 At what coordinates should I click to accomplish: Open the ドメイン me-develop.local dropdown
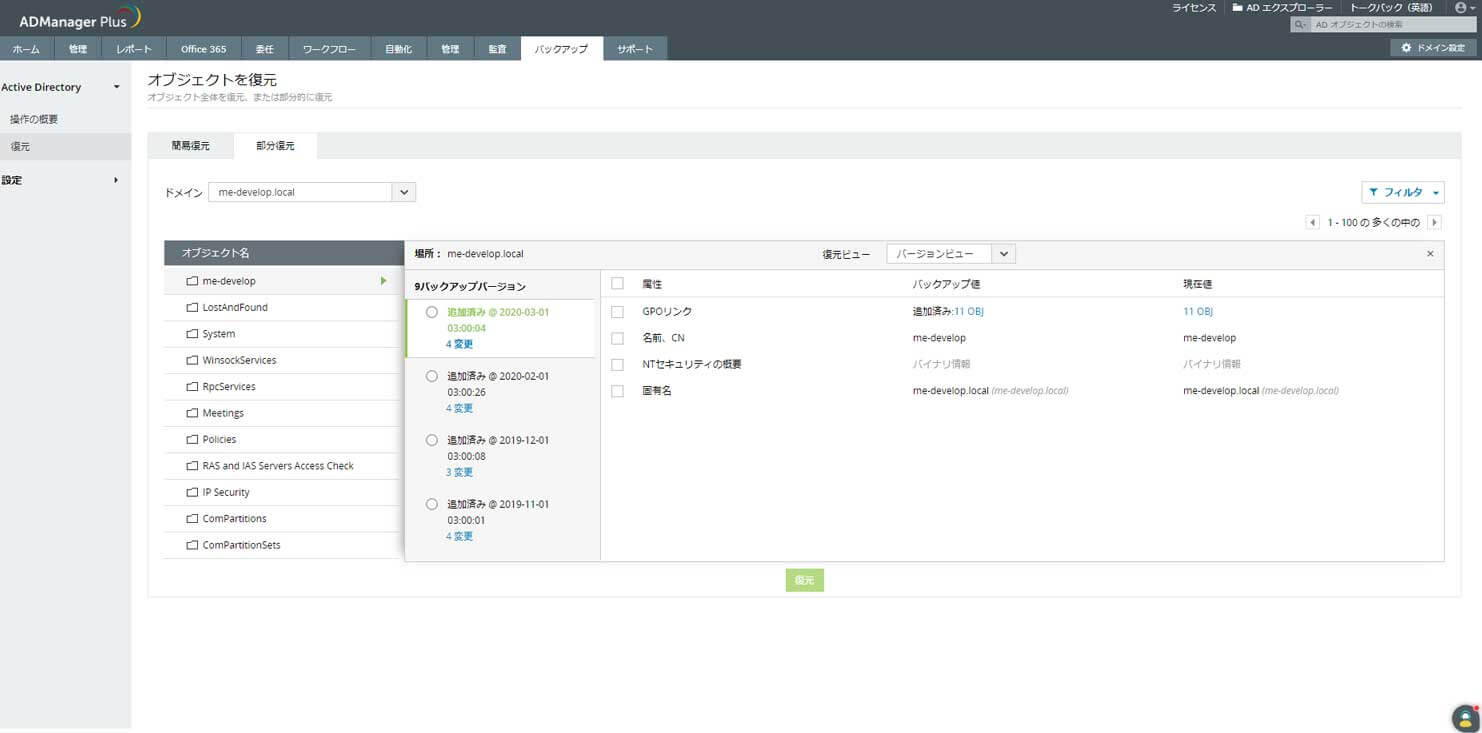tap(311, 192)
